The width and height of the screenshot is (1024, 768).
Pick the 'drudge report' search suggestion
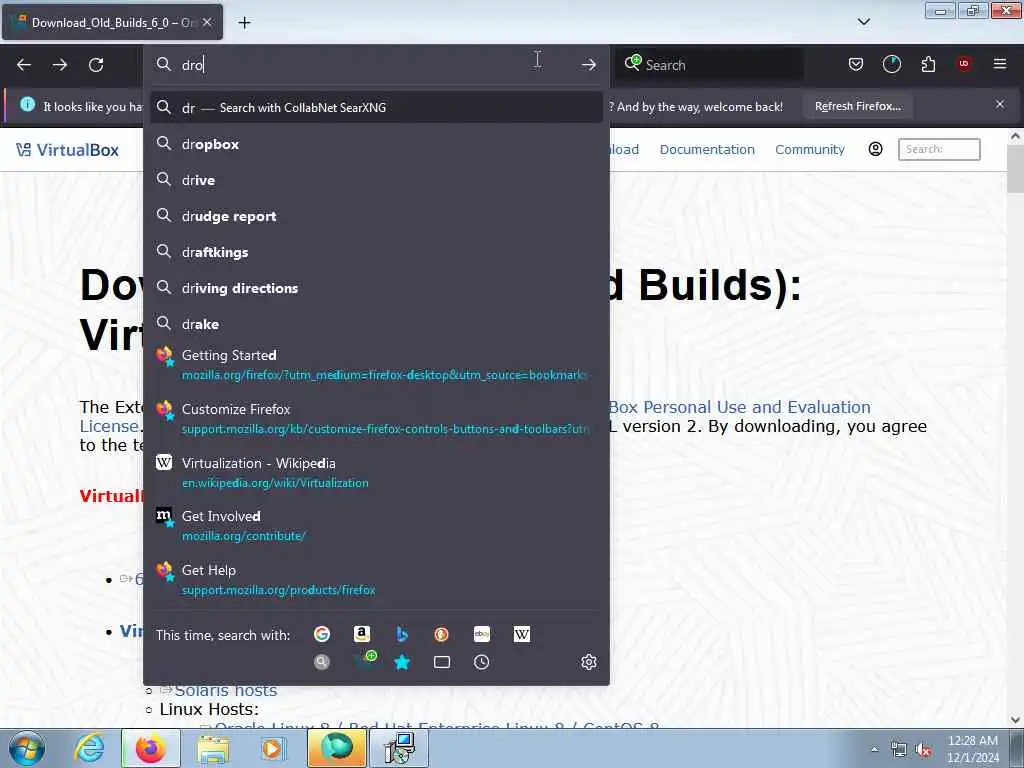[376, 216]
